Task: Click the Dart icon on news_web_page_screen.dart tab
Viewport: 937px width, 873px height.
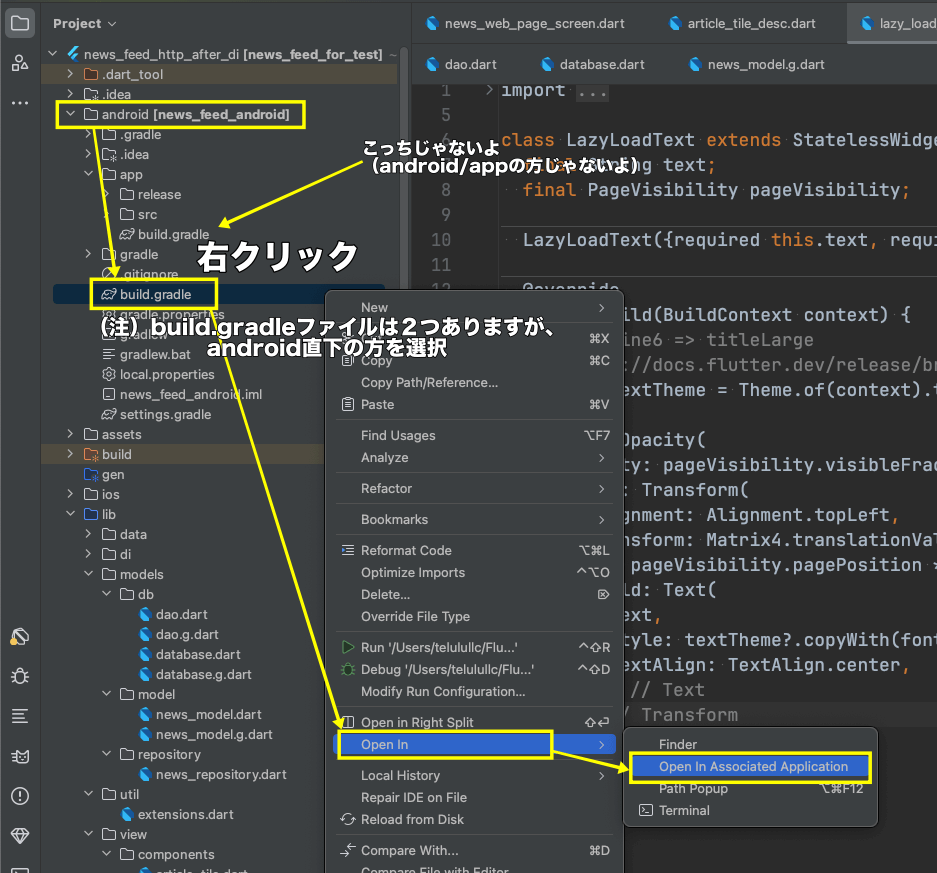Action: [432, 23]
